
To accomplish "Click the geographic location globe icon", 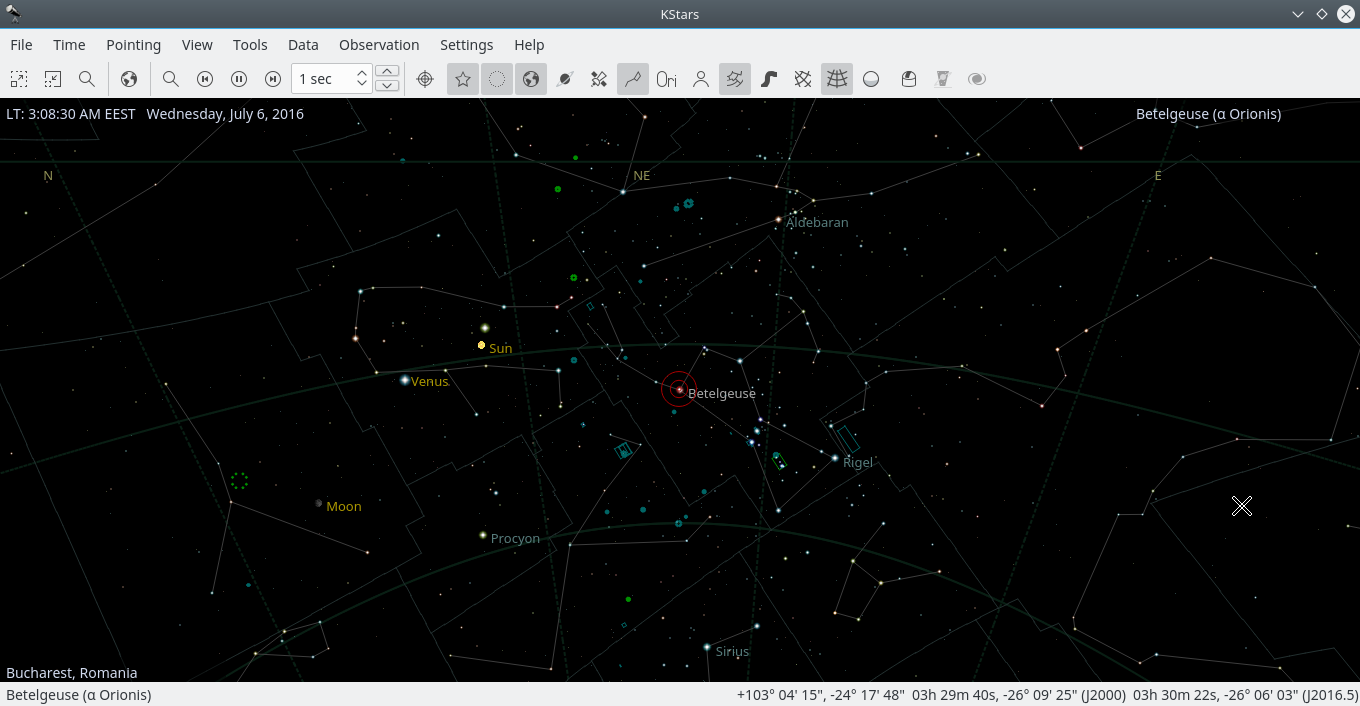I will point(129,79).
